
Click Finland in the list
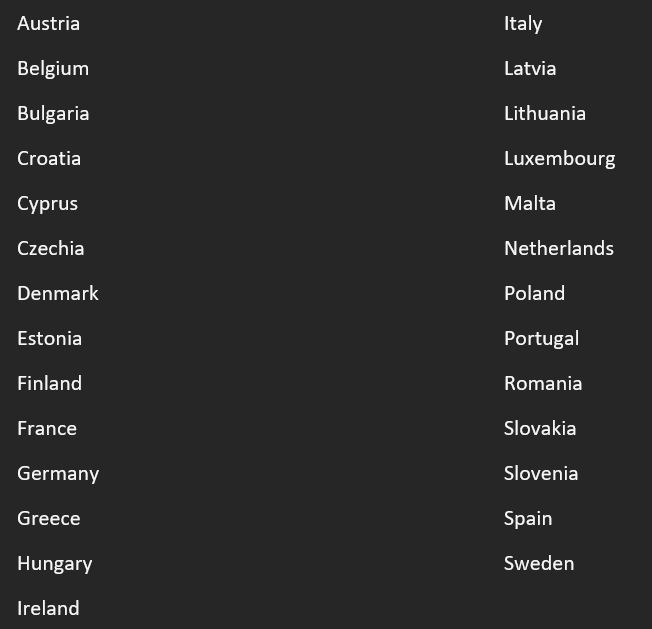[49, 383]
